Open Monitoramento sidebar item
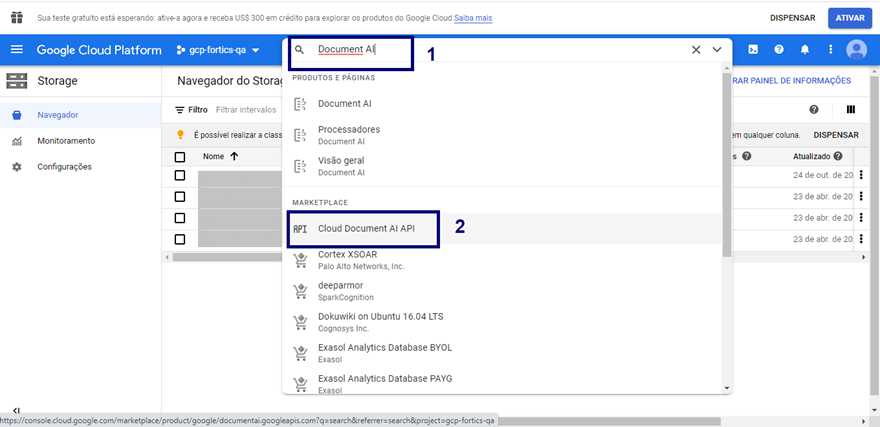The height and width of the screenshot is (427, 880). coord(80,141)
